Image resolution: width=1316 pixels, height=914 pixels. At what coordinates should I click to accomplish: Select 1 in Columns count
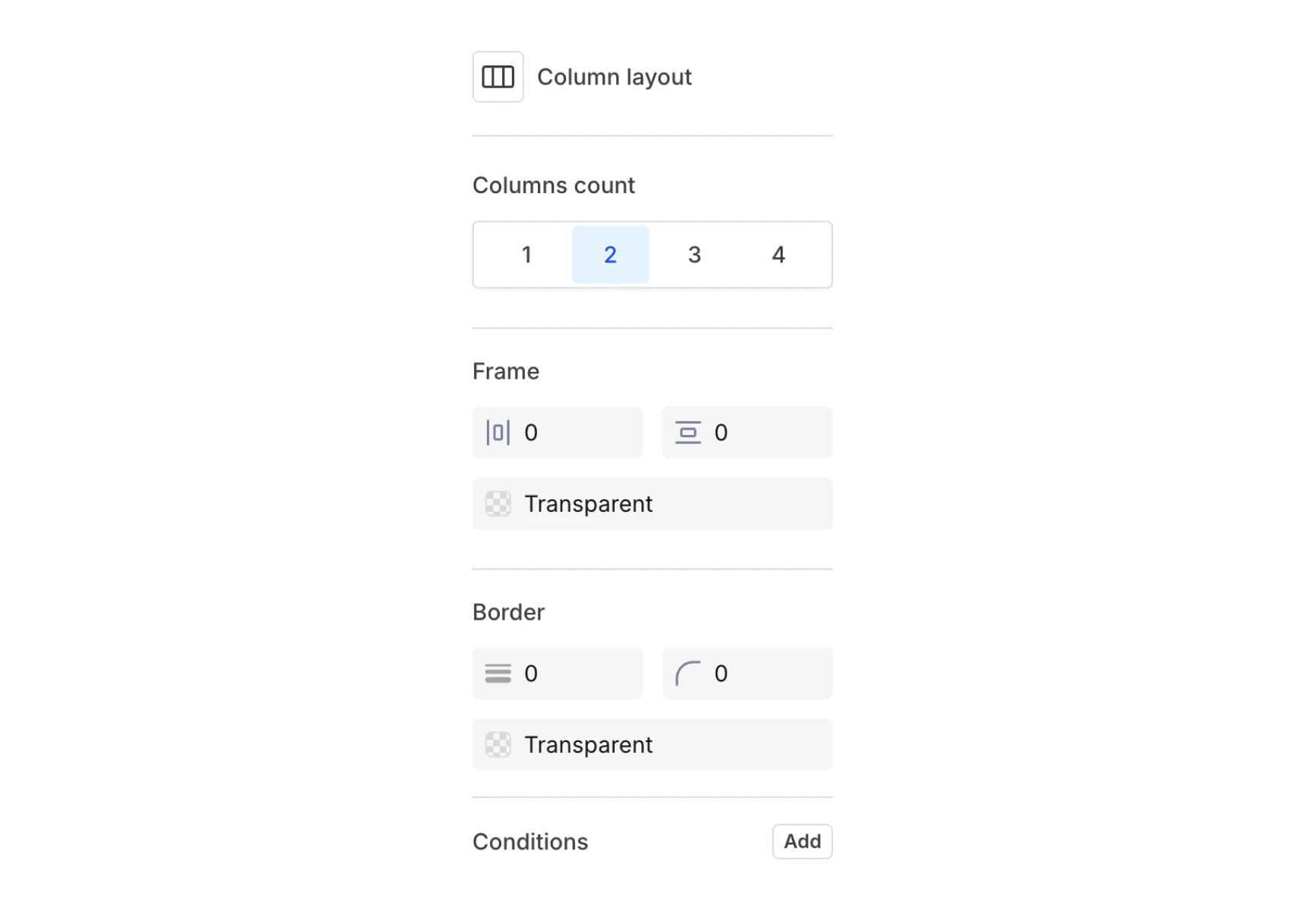tap(526, 254)
